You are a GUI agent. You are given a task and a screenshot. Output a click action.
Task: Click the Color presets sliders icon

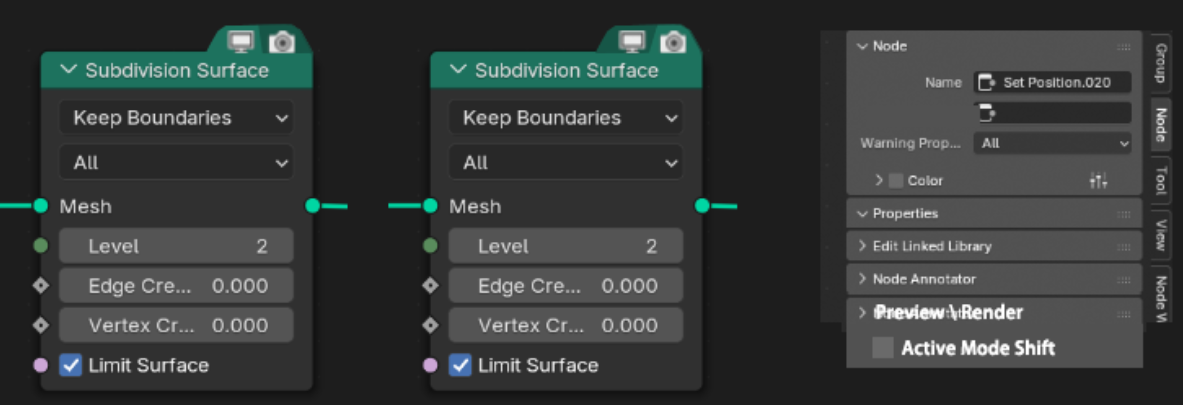[1098, 180]
